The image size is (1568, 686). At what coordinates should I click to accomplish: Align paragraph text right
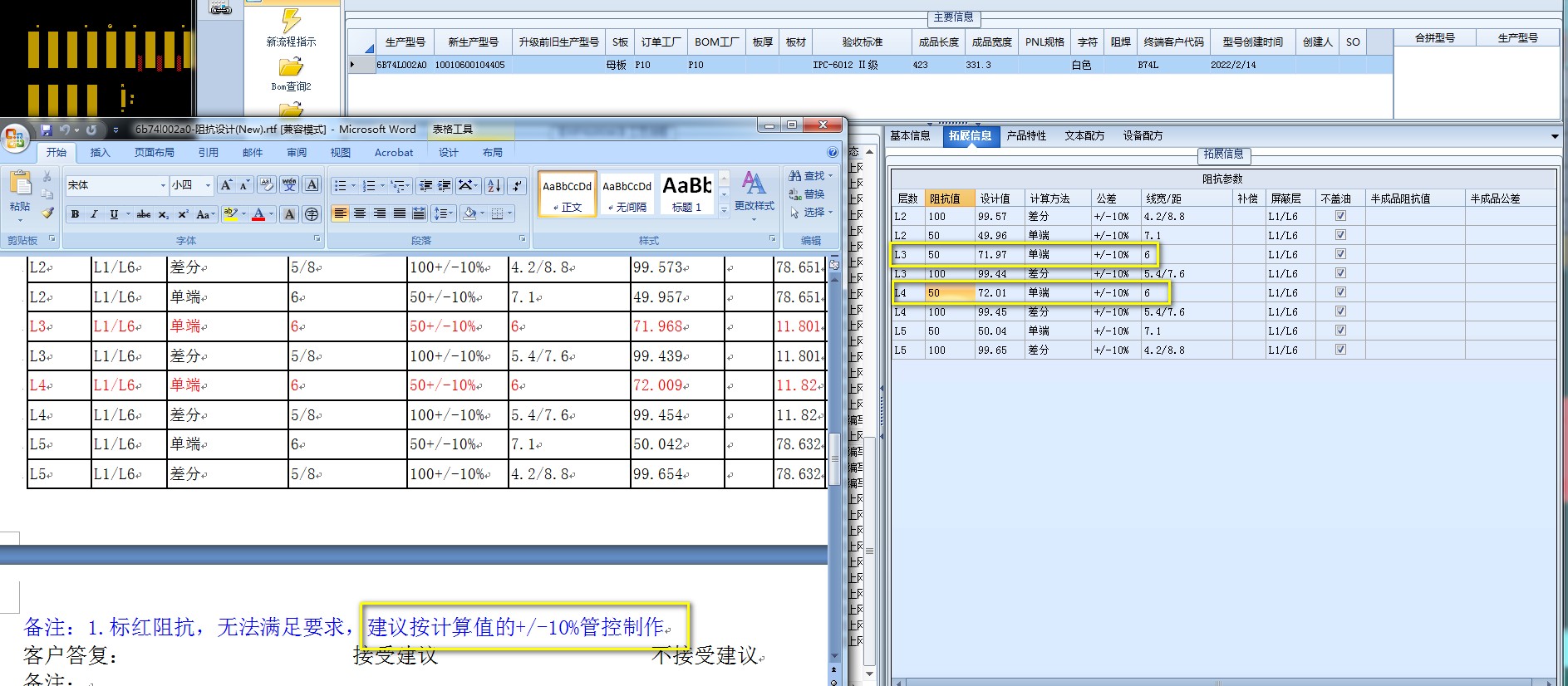380,214
